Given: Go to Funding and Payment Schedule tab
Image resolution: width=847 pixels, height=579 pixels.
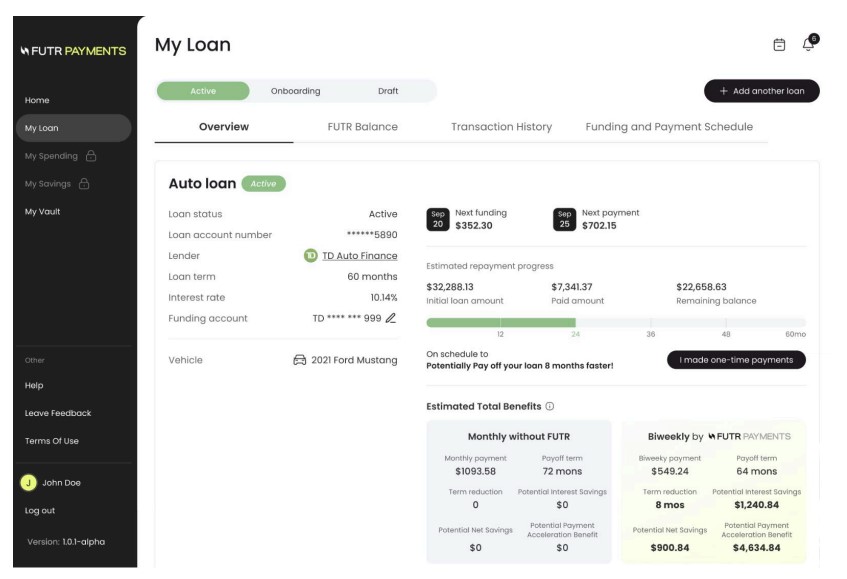Looking at the screenshot, I should [x=669, y=127].
